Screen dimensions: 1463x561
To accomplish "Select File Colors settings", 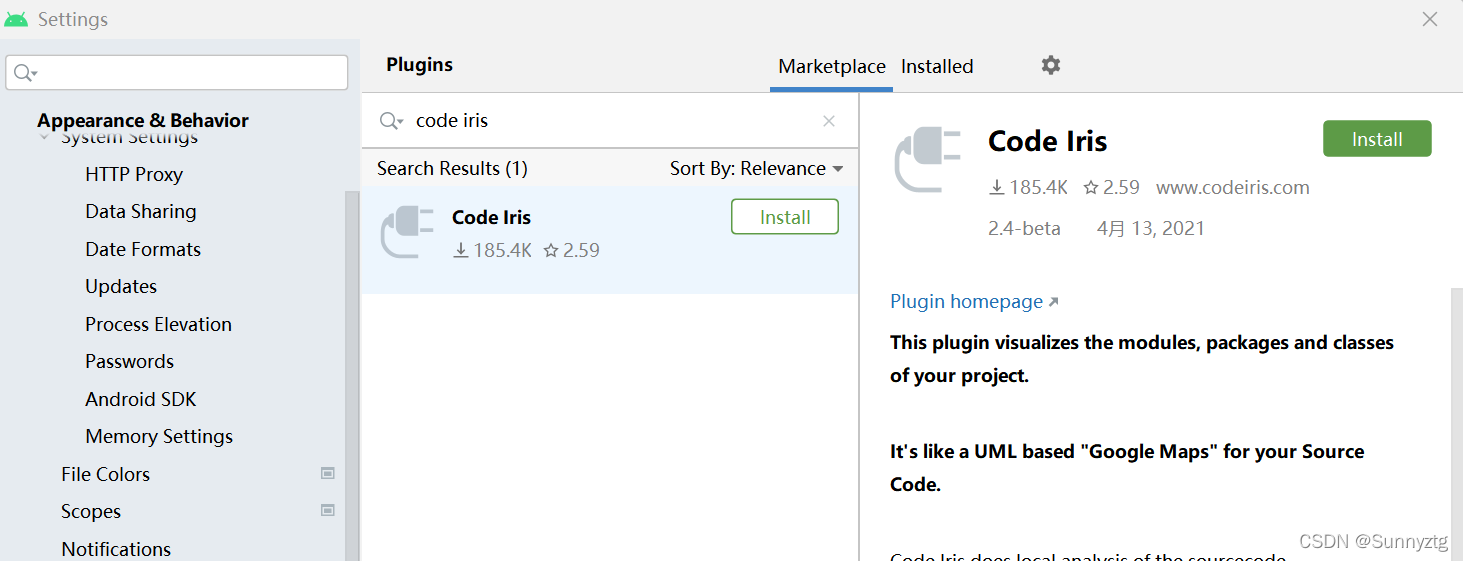I will [105, 474].
